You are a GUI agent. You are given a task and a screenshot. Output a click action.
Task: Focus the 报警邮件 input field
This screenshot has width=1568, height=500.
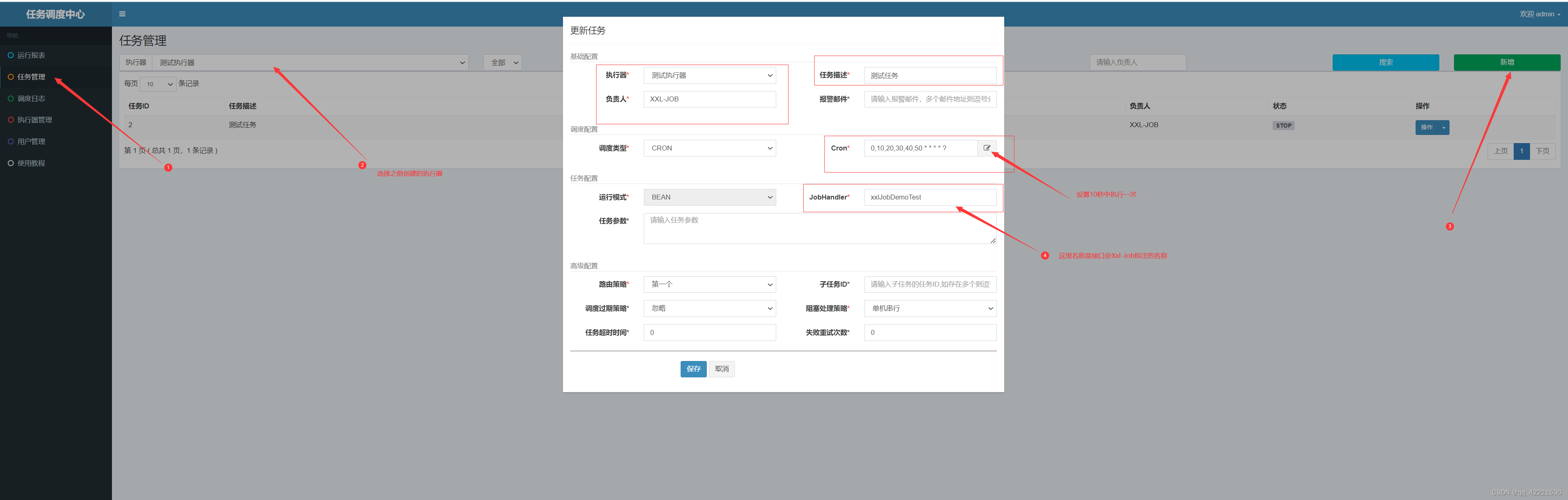930,99
